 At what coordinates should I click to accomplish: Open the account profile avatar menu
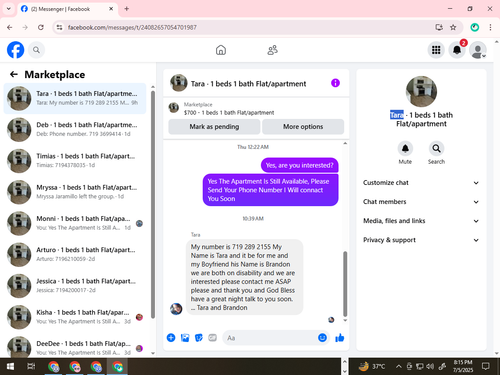tap(478, 50)
